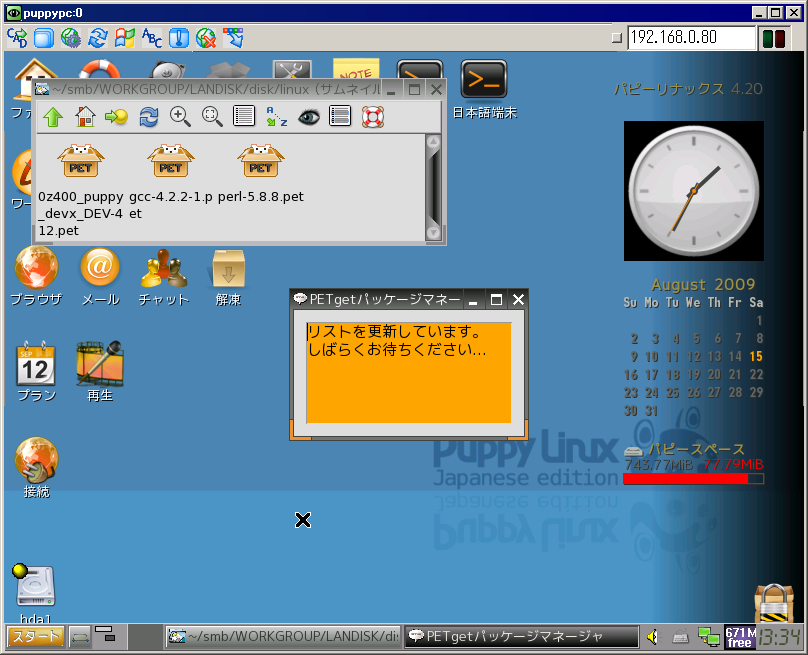Auto-size the file window with the fit magnifier

click(x=212, y=116)
